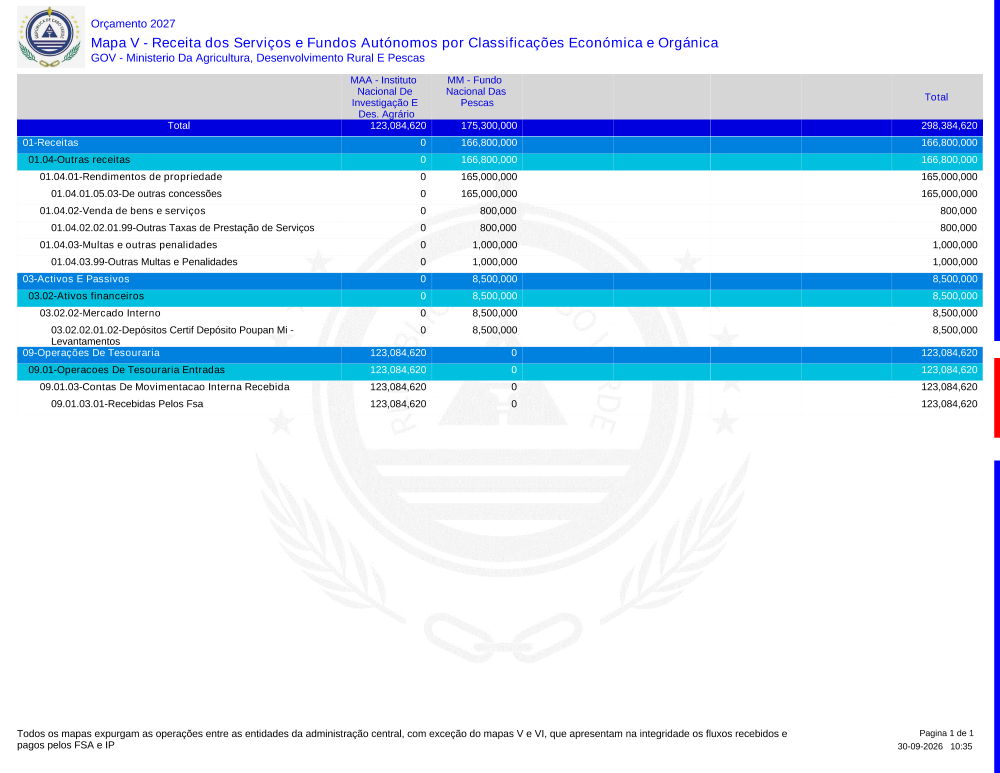
Task: Select the footer note starting "Todos os mapas expurgam"
Action: [x=402, y=739]
